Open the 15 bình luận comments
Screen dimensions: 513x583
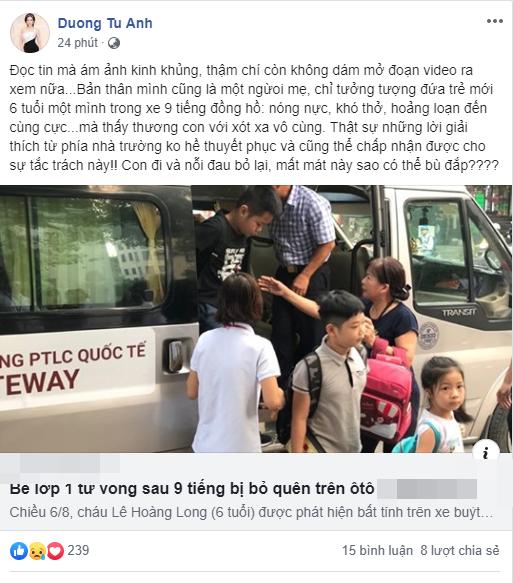click(x=377, y=551)
